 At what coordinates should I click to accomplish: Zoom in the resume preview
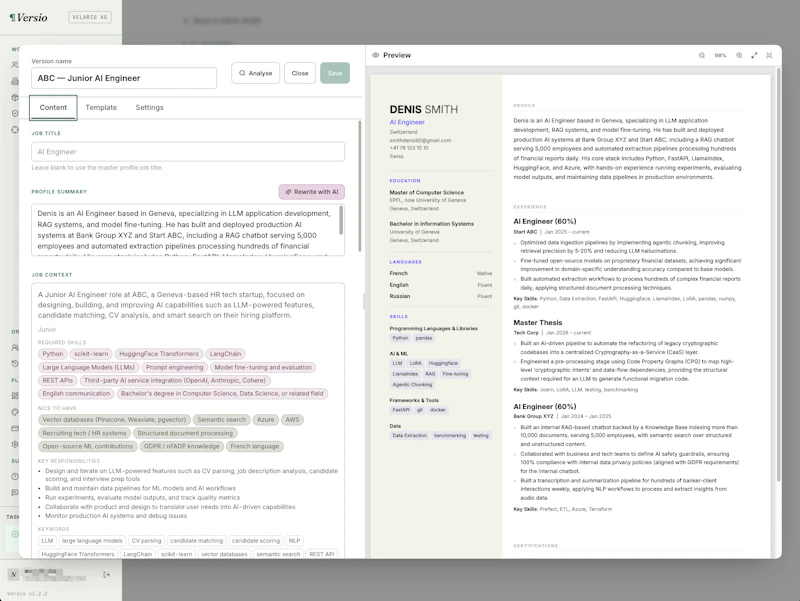739,55
